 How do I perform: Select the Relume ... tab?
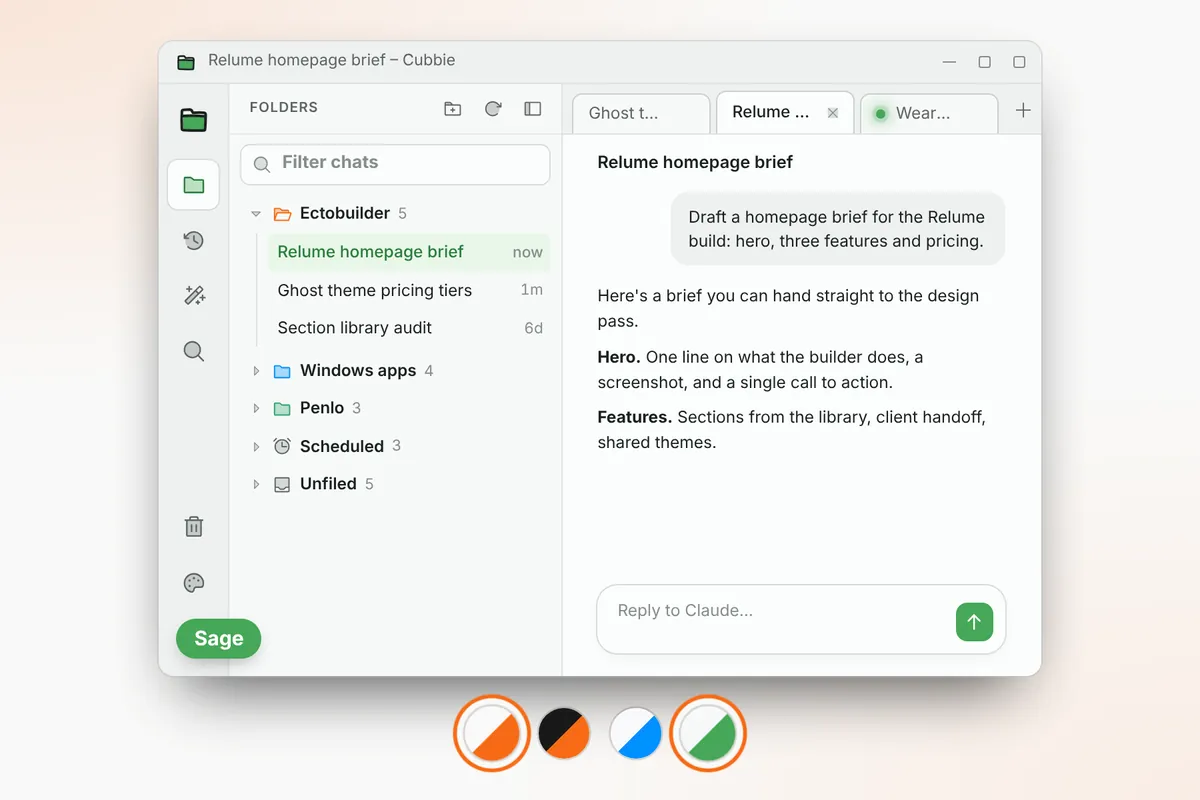coord(785,113)
